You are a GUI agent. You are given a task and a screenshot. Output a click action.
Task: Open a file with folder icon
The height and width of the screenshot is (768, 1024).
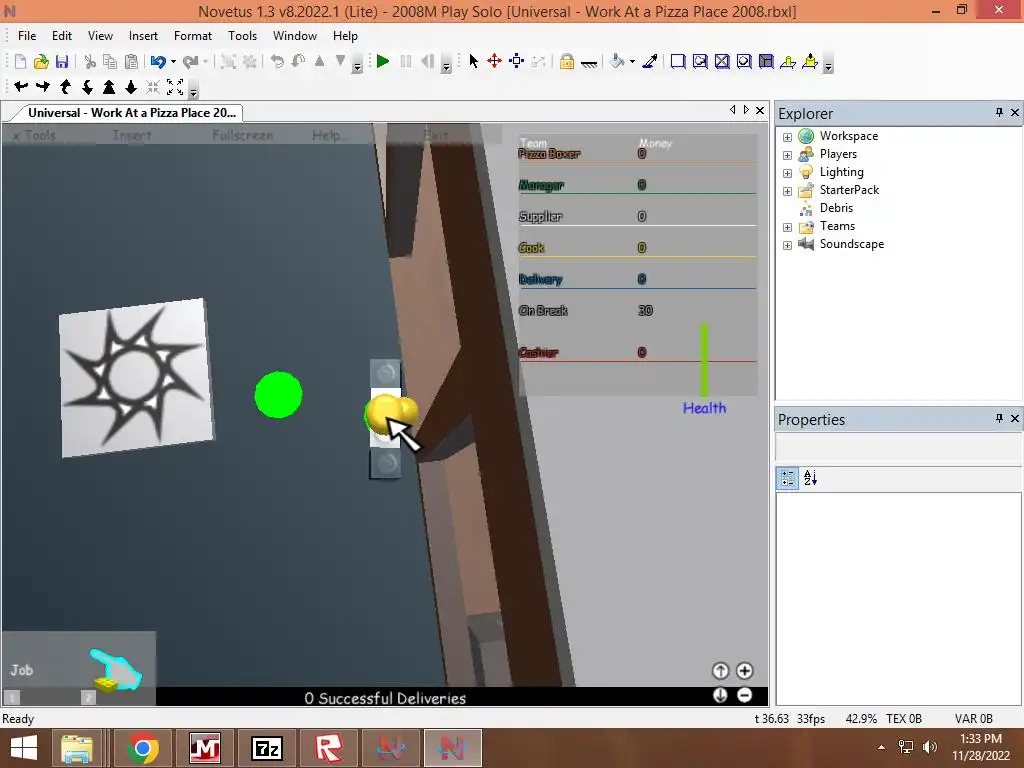(41, 61)
